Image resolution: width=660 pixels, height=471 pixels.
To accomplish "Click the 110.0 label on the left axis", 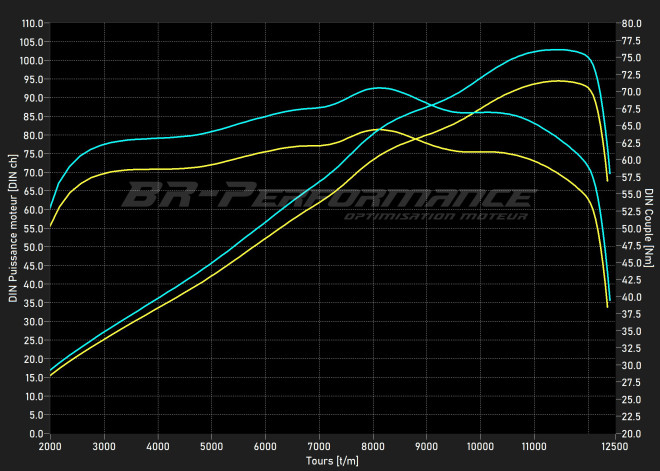I will pyautogui.click(x=32, y=23).
